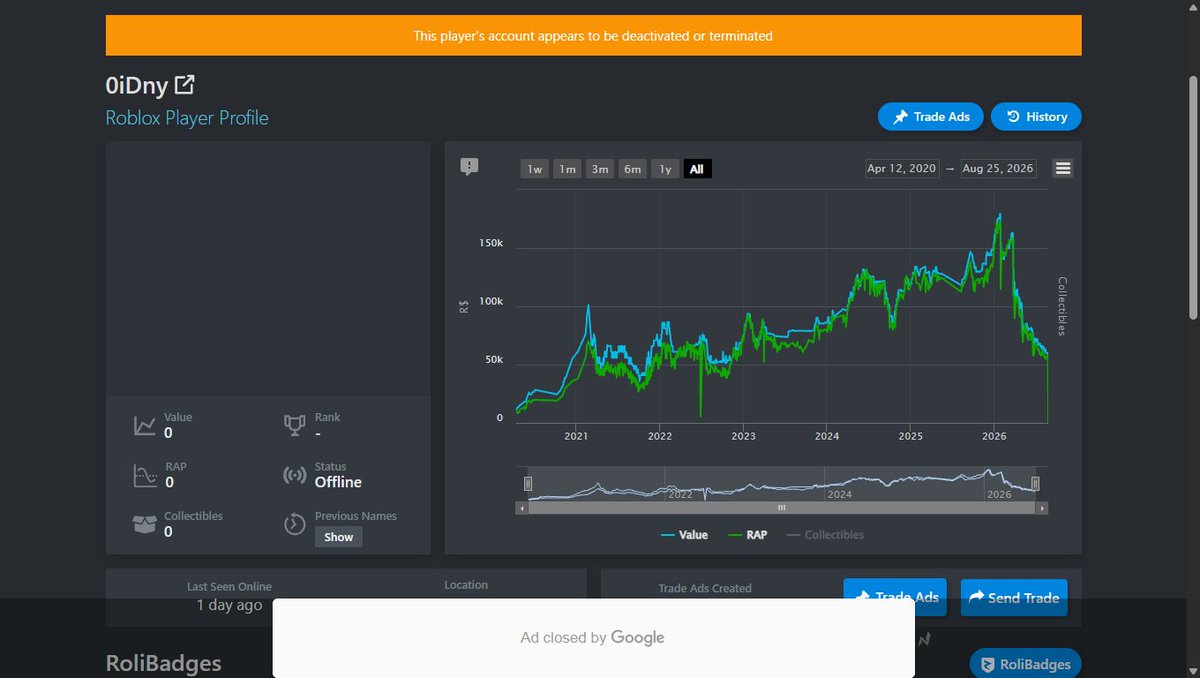
Task: Click the 150k y-axis label
Action: click(x=492, y=243)
